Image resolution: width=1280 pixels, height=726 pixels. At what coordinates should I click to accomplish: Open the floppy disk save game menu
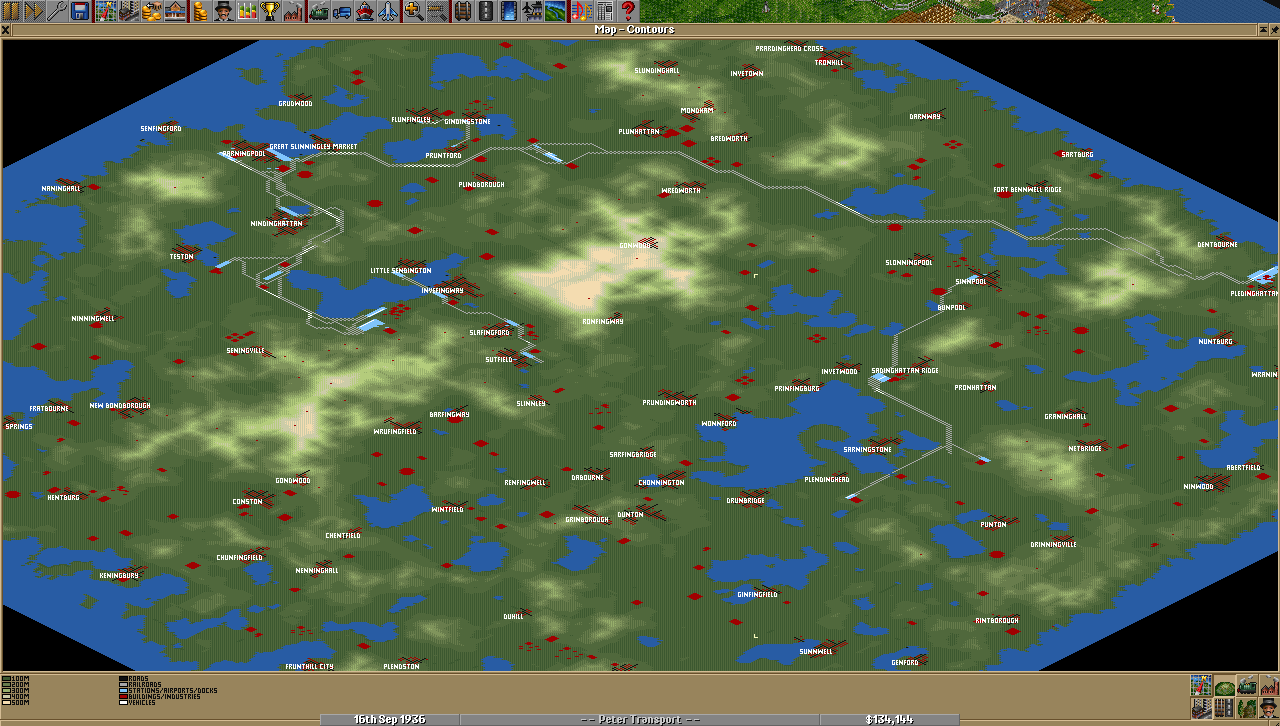pos(79,11)
